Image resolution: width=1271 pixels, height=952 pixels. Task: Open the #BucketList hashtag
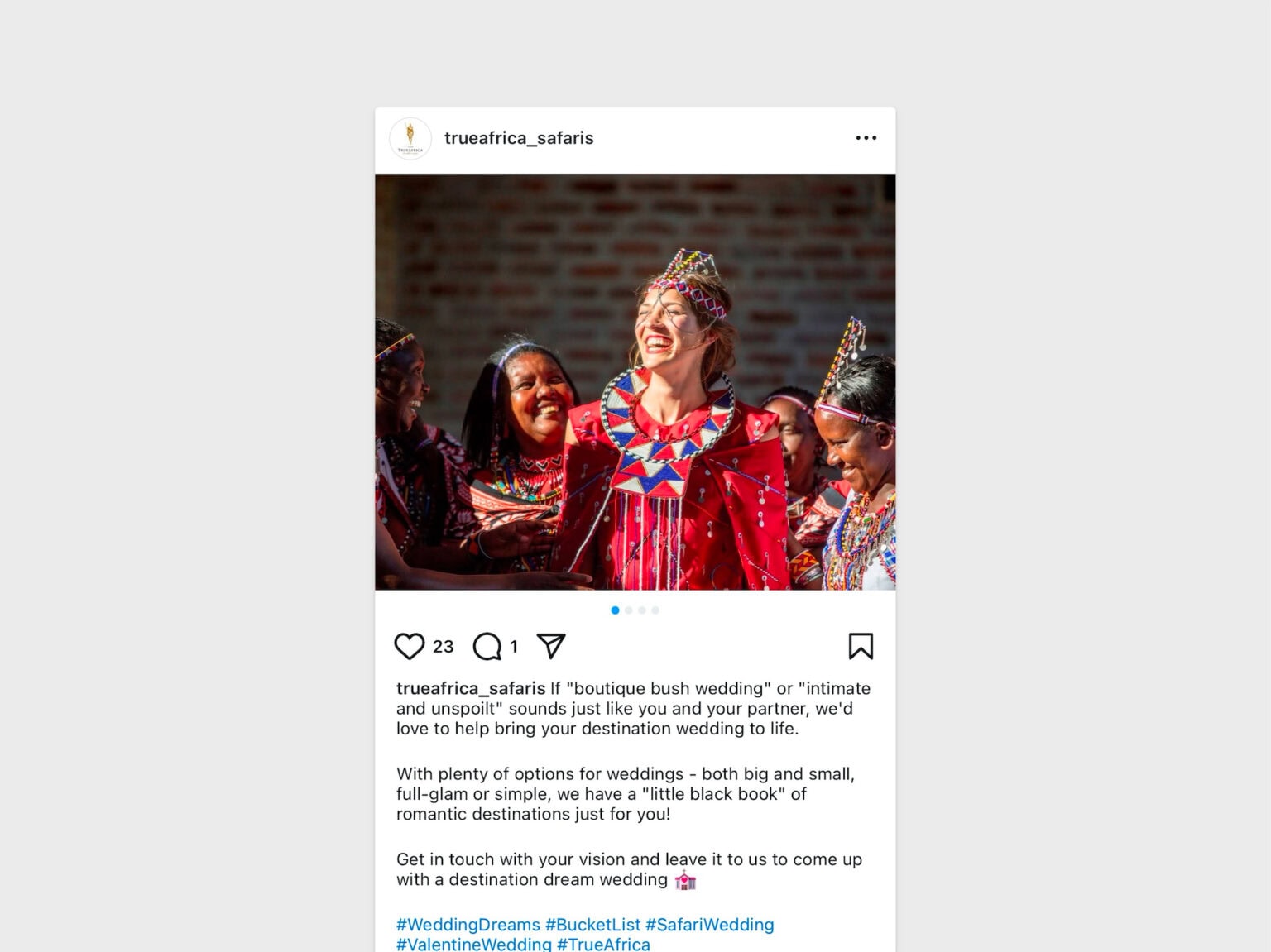click(592, 925)
